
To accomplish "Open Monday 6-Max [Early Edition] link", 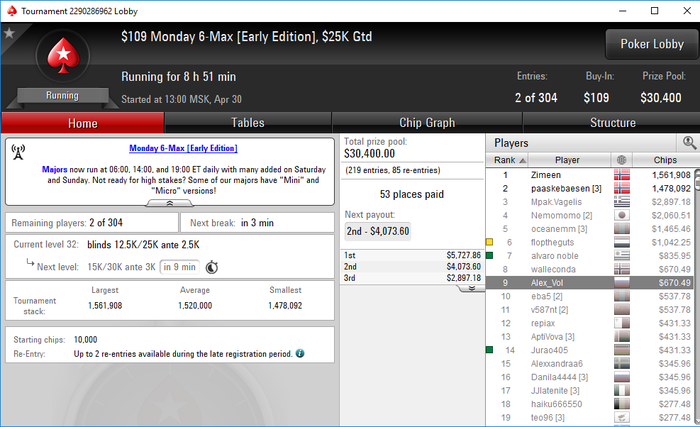I will coord(183,148).
